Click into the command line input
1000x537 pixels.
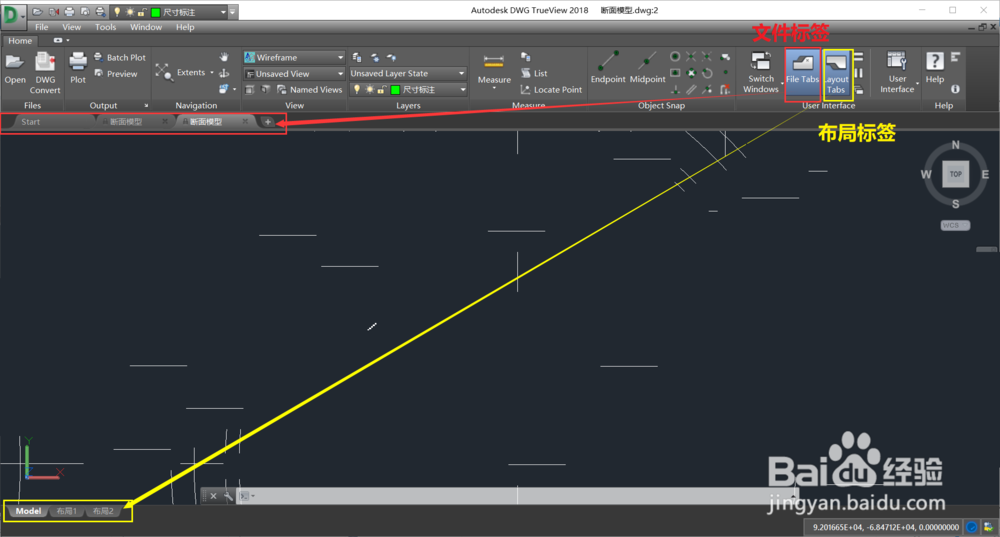coord(517,496)
